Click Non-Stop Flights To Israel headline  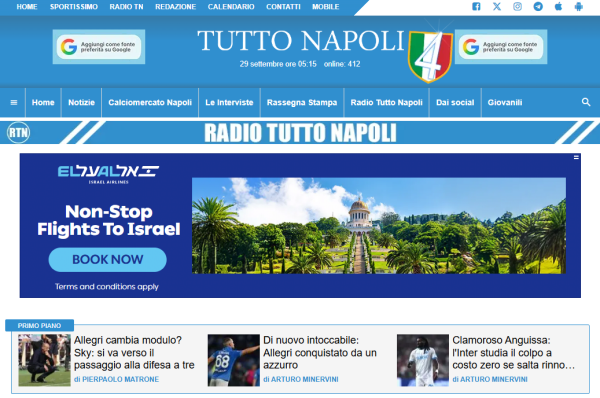pyautogui.click(x=109, y=220)
